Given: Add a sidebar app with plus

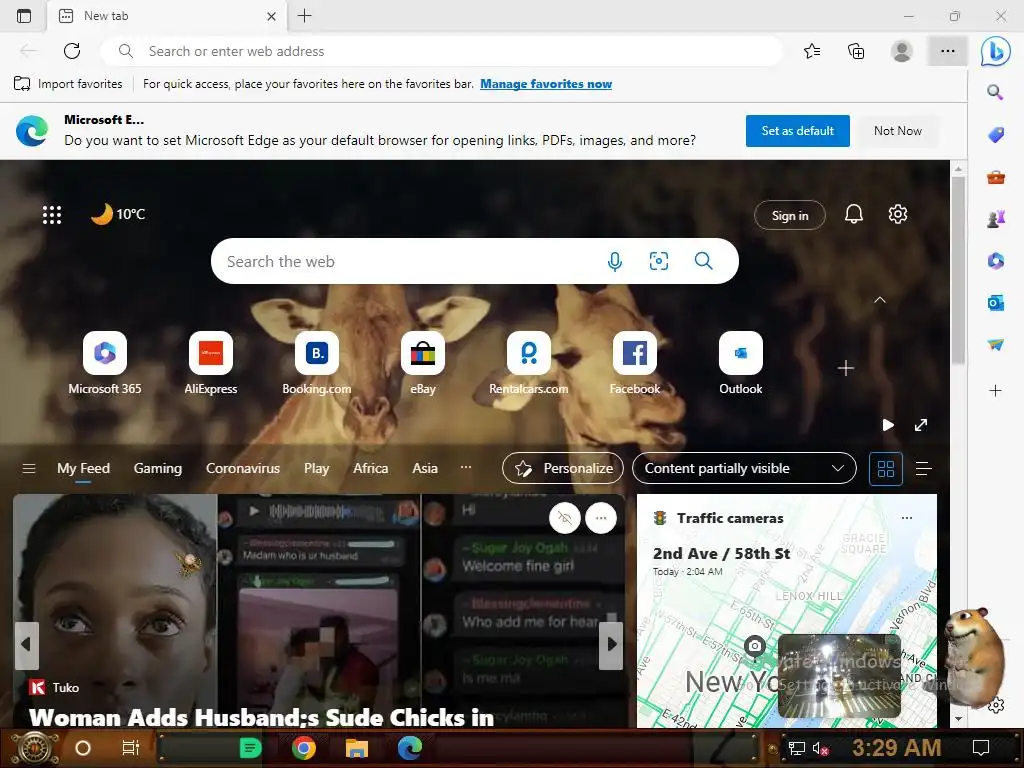Looking at the screenshot, I should pos(995,391).
